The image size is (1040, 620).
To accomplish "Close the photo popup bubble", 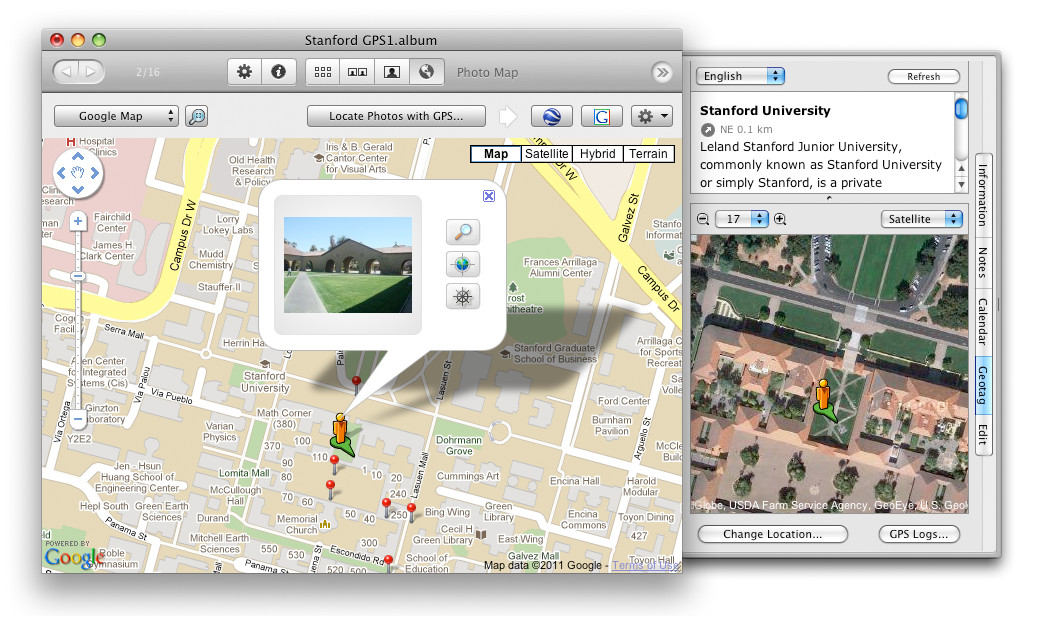I will click(489, 196).
